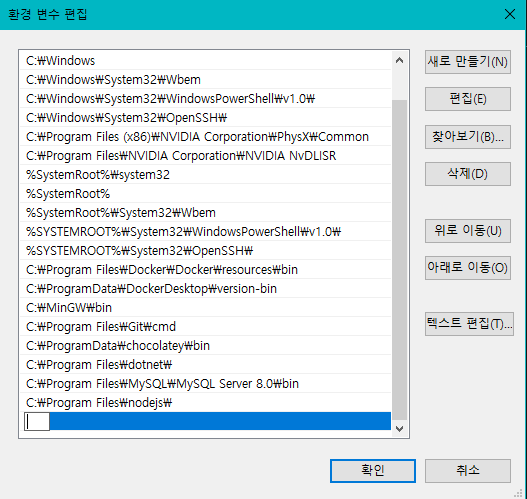The width and height of the screenshot is (527, 499).
Task: Click the 편집(E) button
Action: (468, 99)
